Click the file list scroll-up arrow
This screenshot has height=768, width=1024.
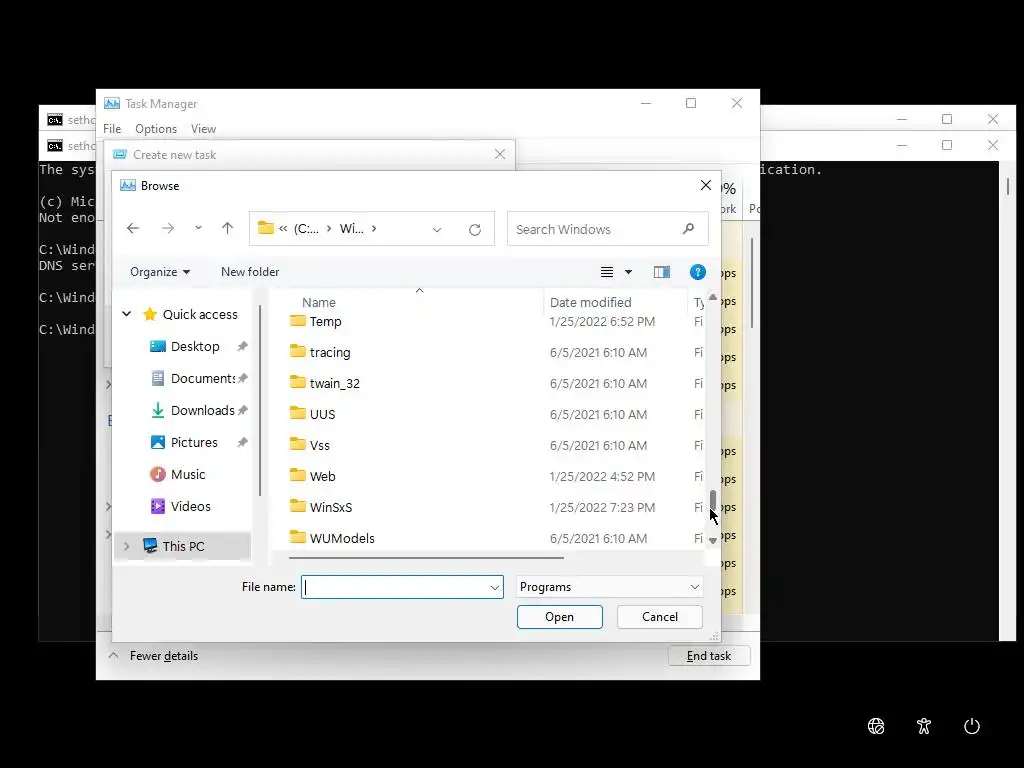[x=713, y=297]
